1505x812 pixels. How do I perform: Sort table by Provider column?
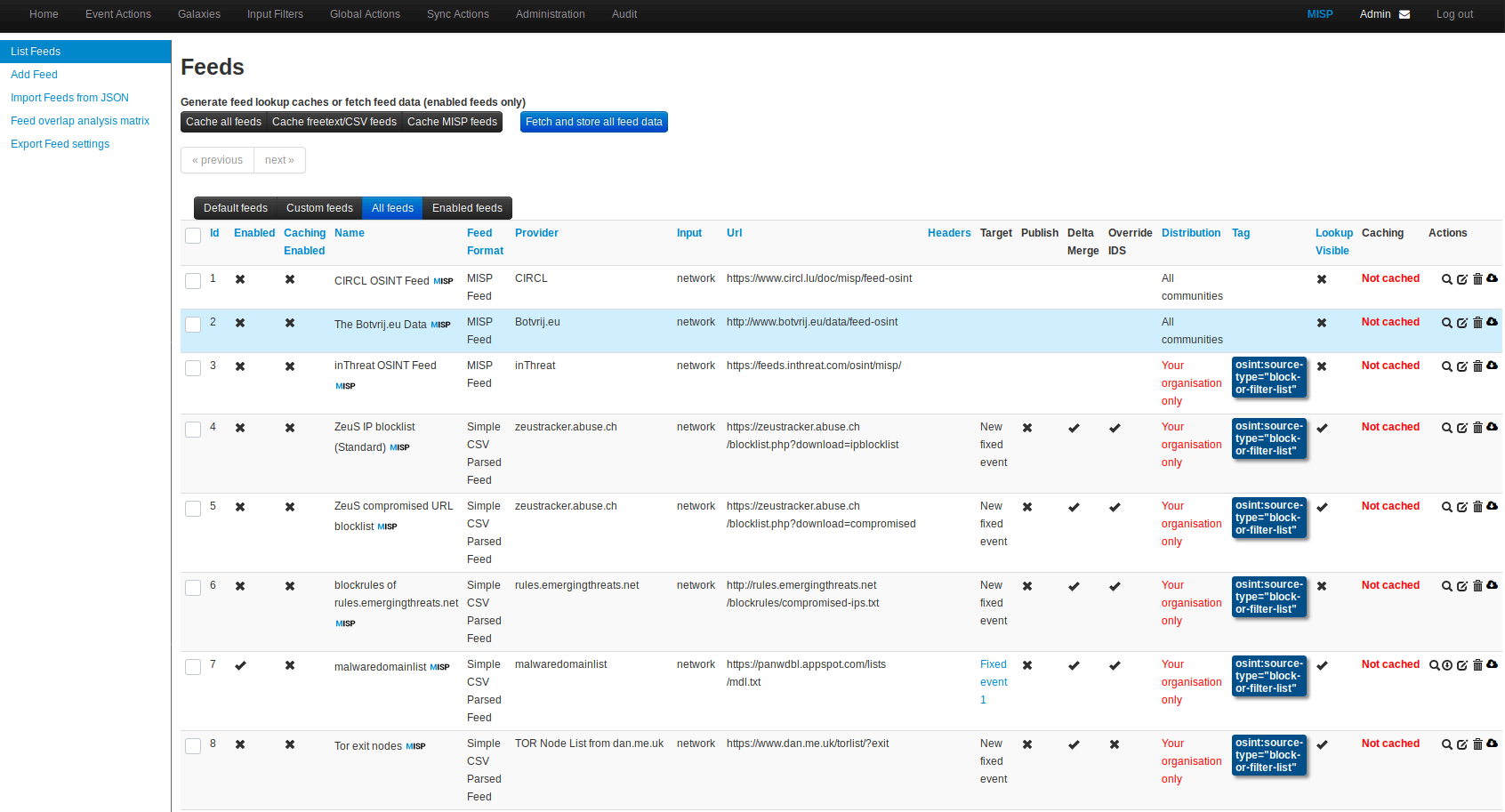[x=536, y=233]
